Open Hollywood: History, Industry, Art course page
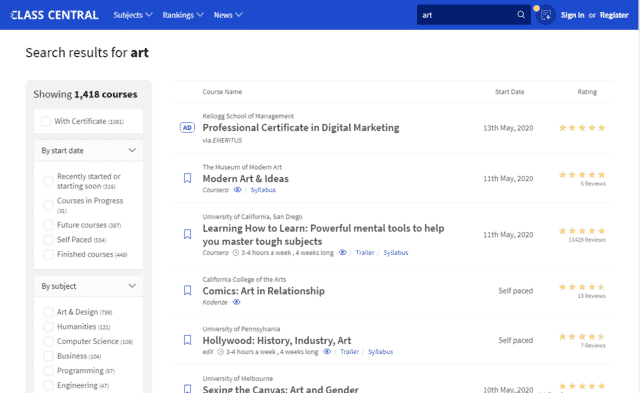Screen dimensions: 640x393 277,340
